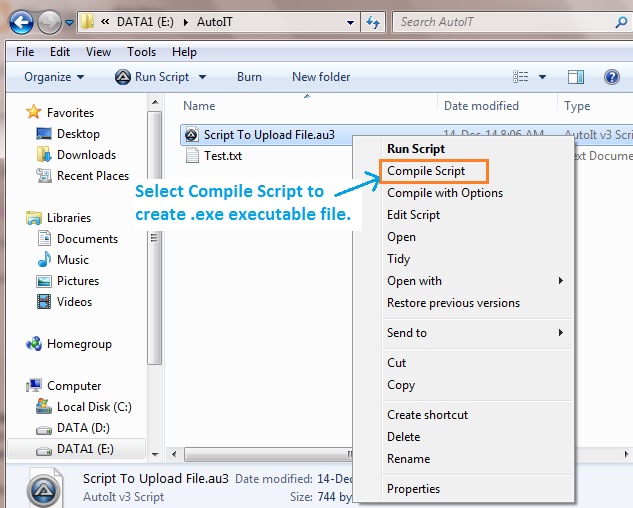
Task: Click Burn in the toolbar
Action: point(249,77)
